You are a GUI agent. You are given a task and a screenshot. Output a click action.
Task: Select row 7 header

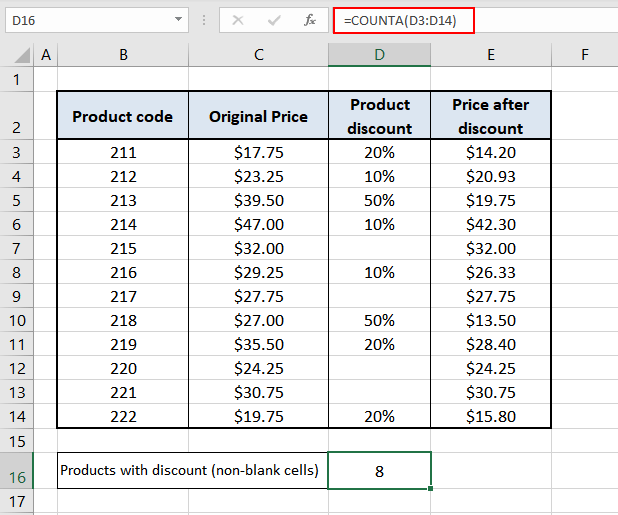(17, 248)
